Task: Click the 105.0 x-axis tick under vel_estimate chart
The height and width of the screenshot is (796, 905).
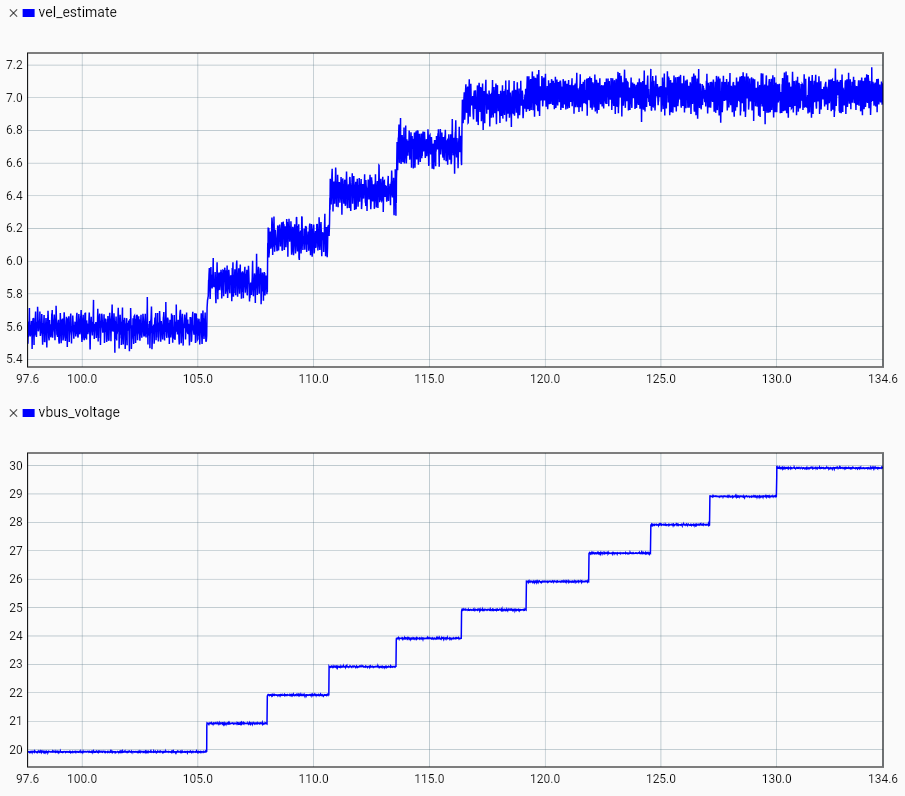Action: [197, 379]
